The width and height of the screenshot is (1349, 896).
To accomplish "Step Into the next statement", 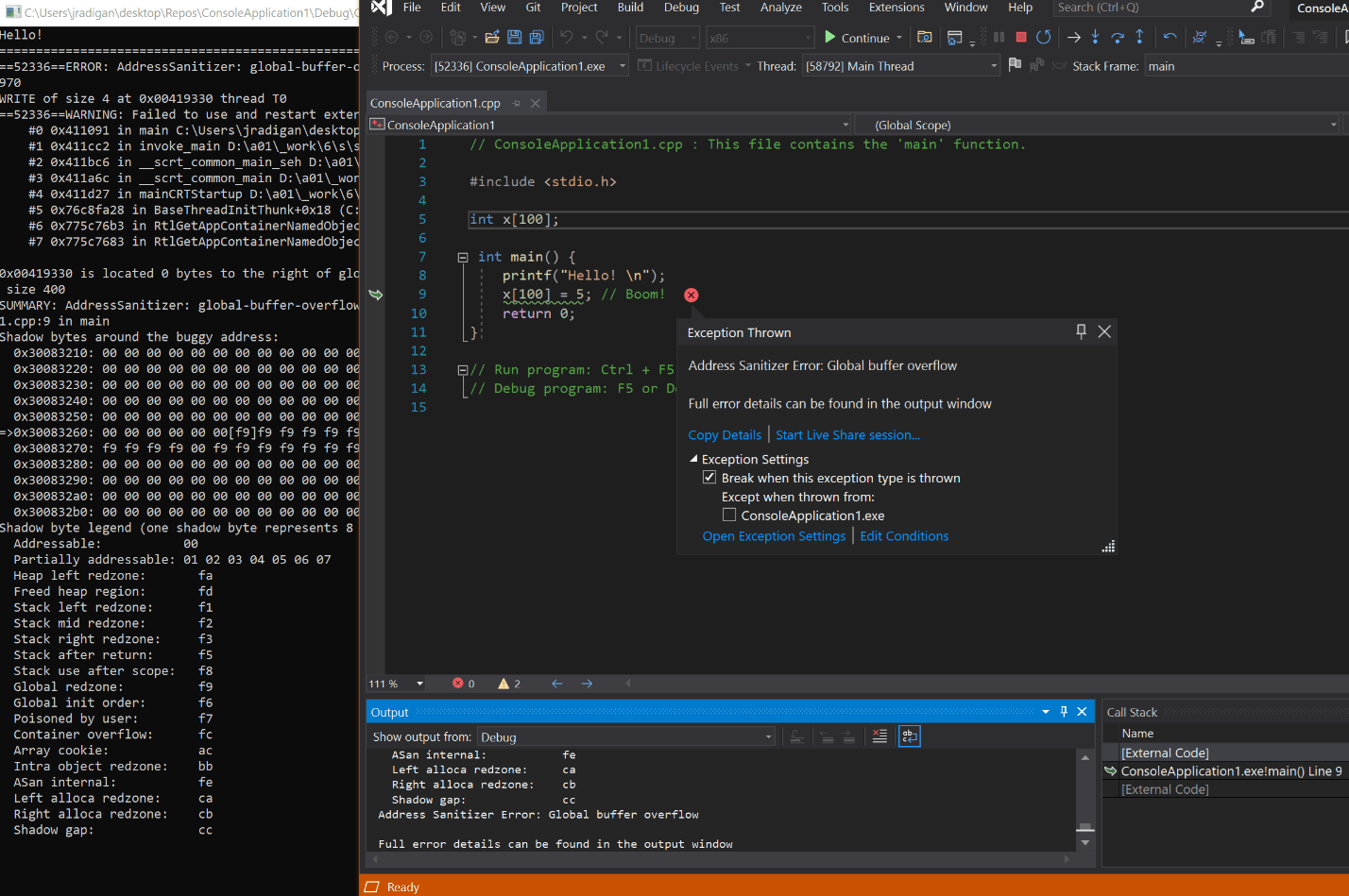I will (x=1095, y=38).
